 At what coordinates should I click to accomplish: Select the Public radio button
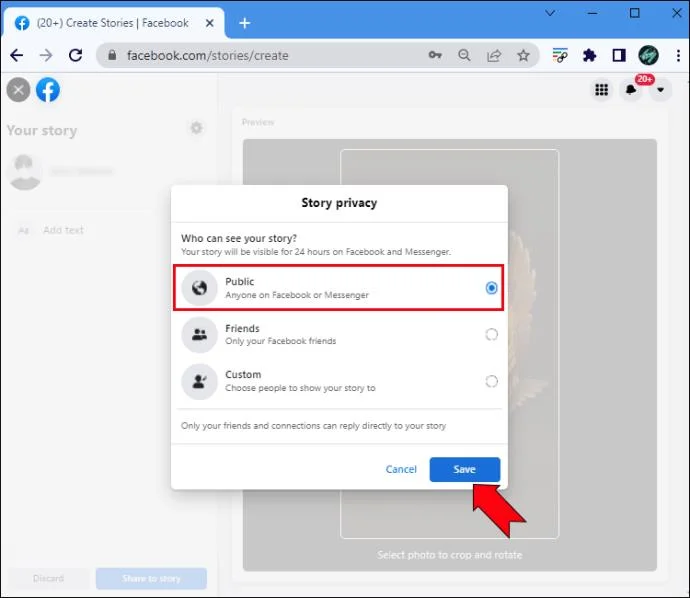tap(491, 288)
